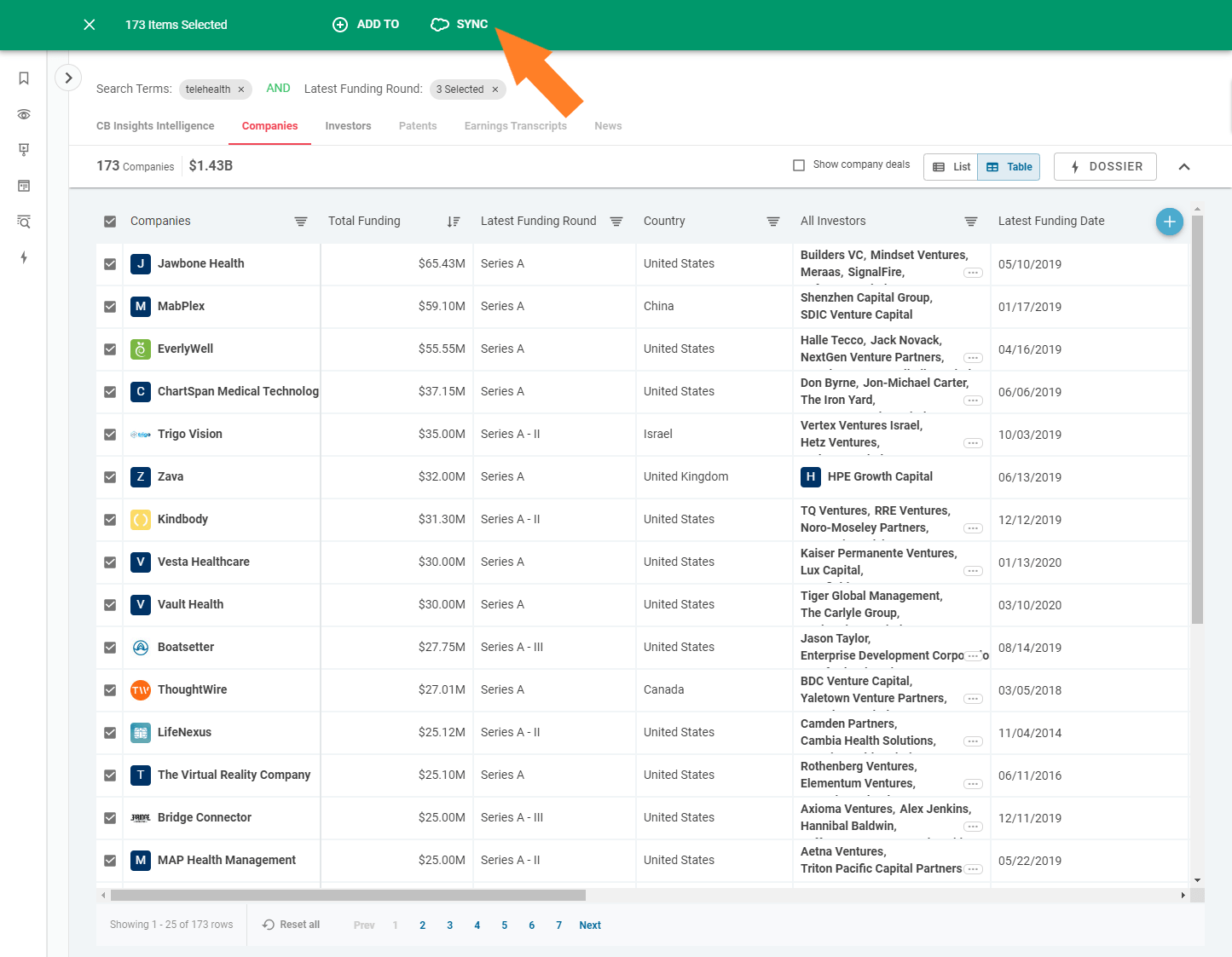Viewport: 1232px width, 957px height.
Task: Open the DOSSIER button
Action: (1105, 167)
